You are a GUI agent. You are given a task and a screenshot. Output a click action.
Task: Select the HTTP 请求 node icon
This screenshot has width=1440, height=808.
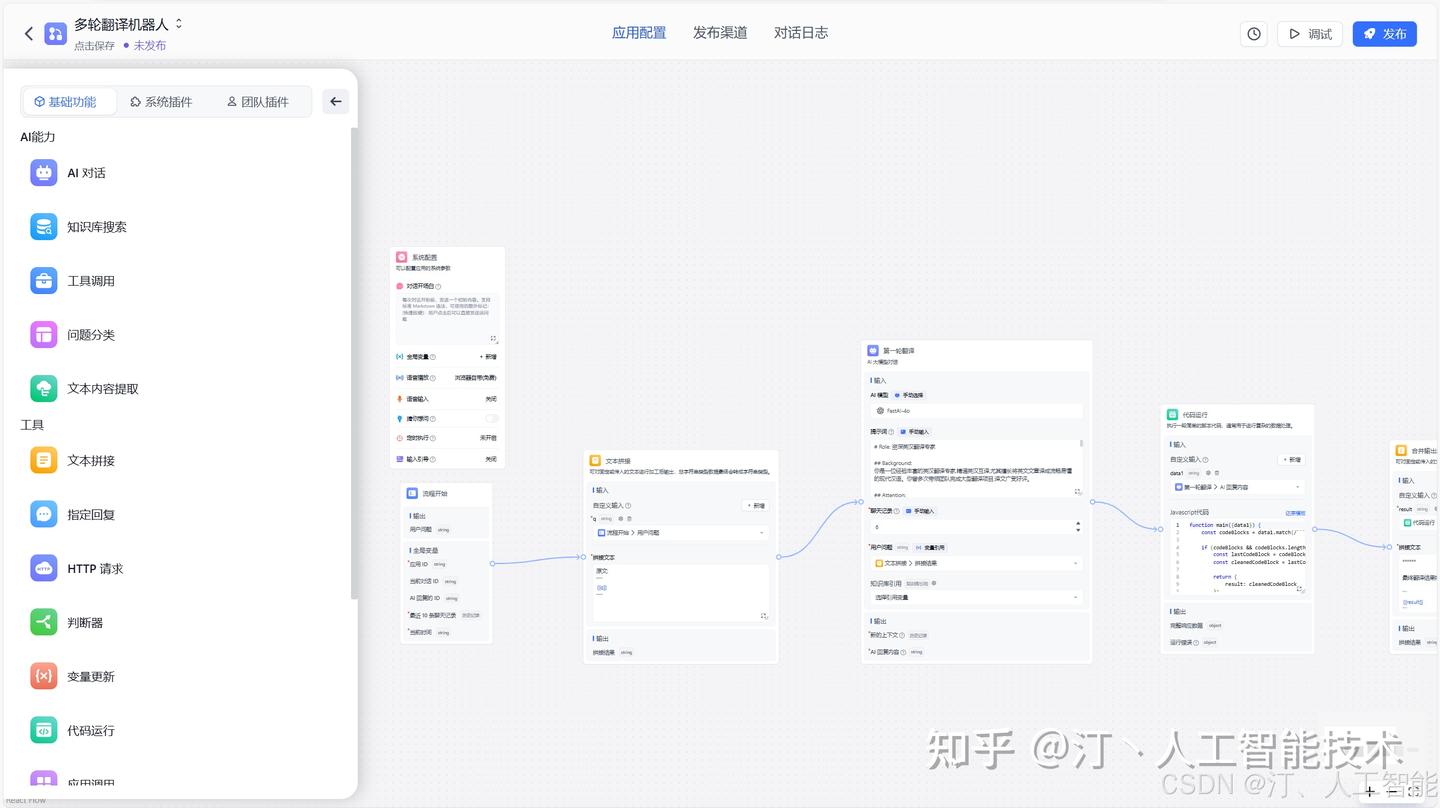43,568
